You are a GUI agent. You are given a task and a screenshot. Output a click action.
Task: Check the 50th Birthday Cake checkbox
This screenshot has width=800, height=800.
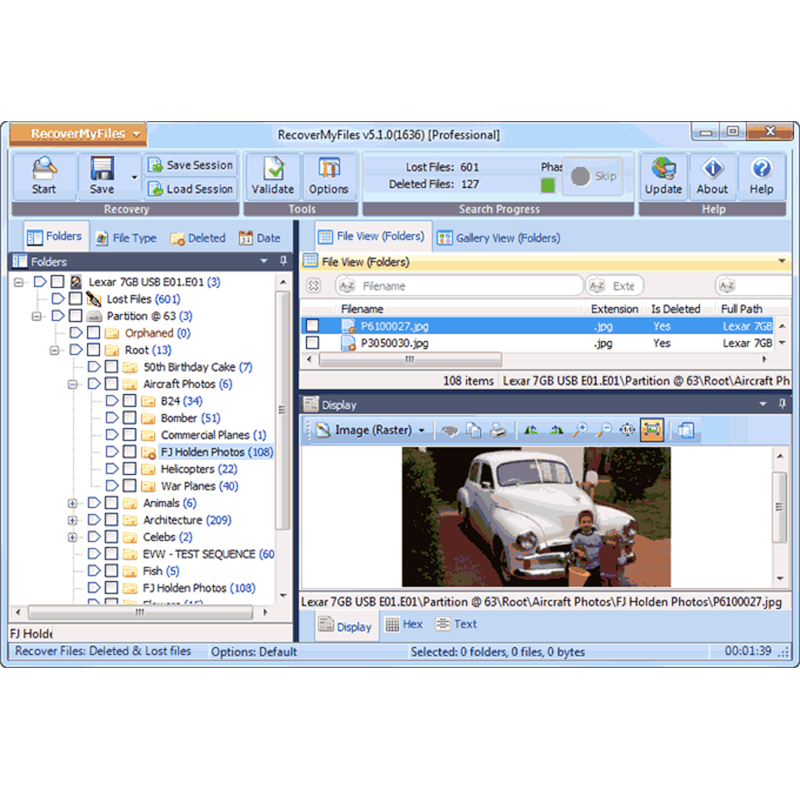[x=111, y=366]
